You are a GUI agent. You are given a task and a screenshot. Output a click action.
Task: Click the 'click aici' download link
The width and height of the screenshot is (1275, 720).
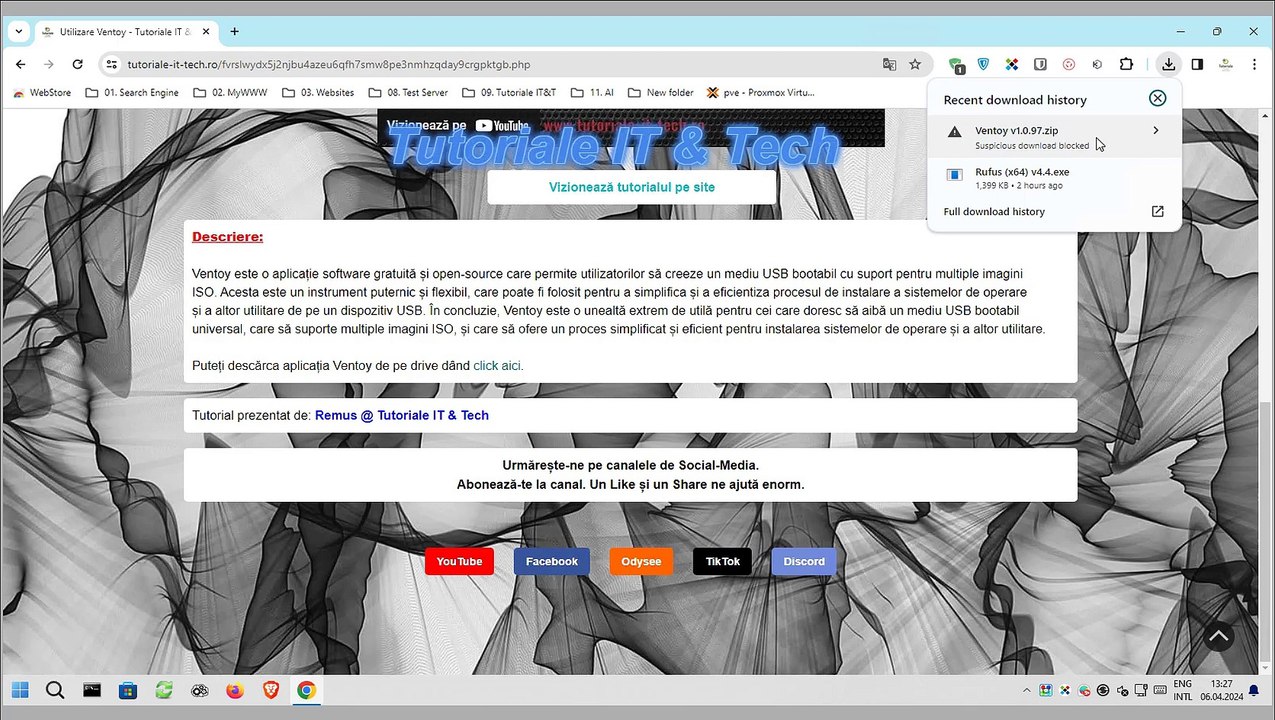(498, 366)
